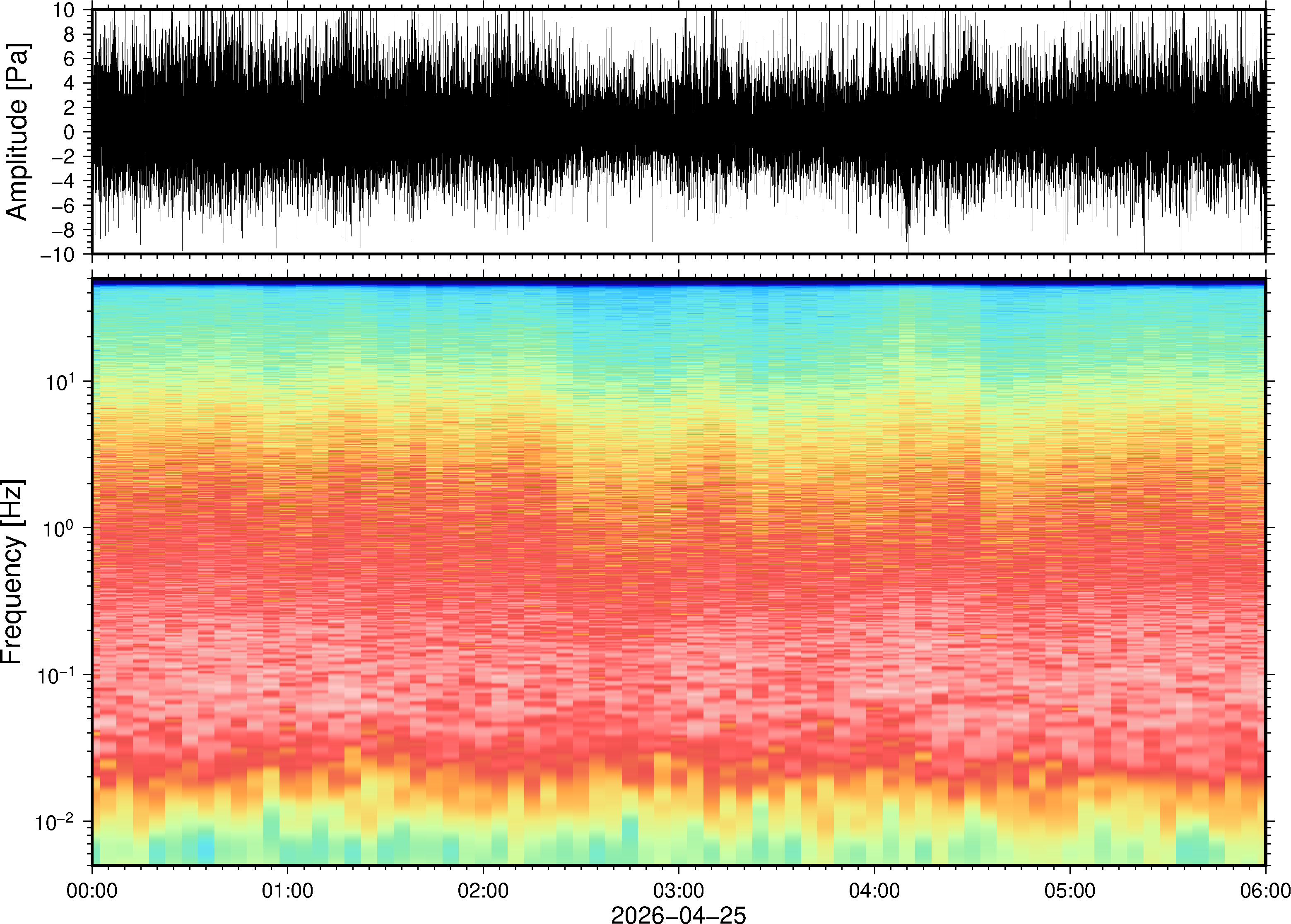Click the 6 amplitude tick label
The height and width of the screenshot is (924, 1291).
(x=69, y=59)
